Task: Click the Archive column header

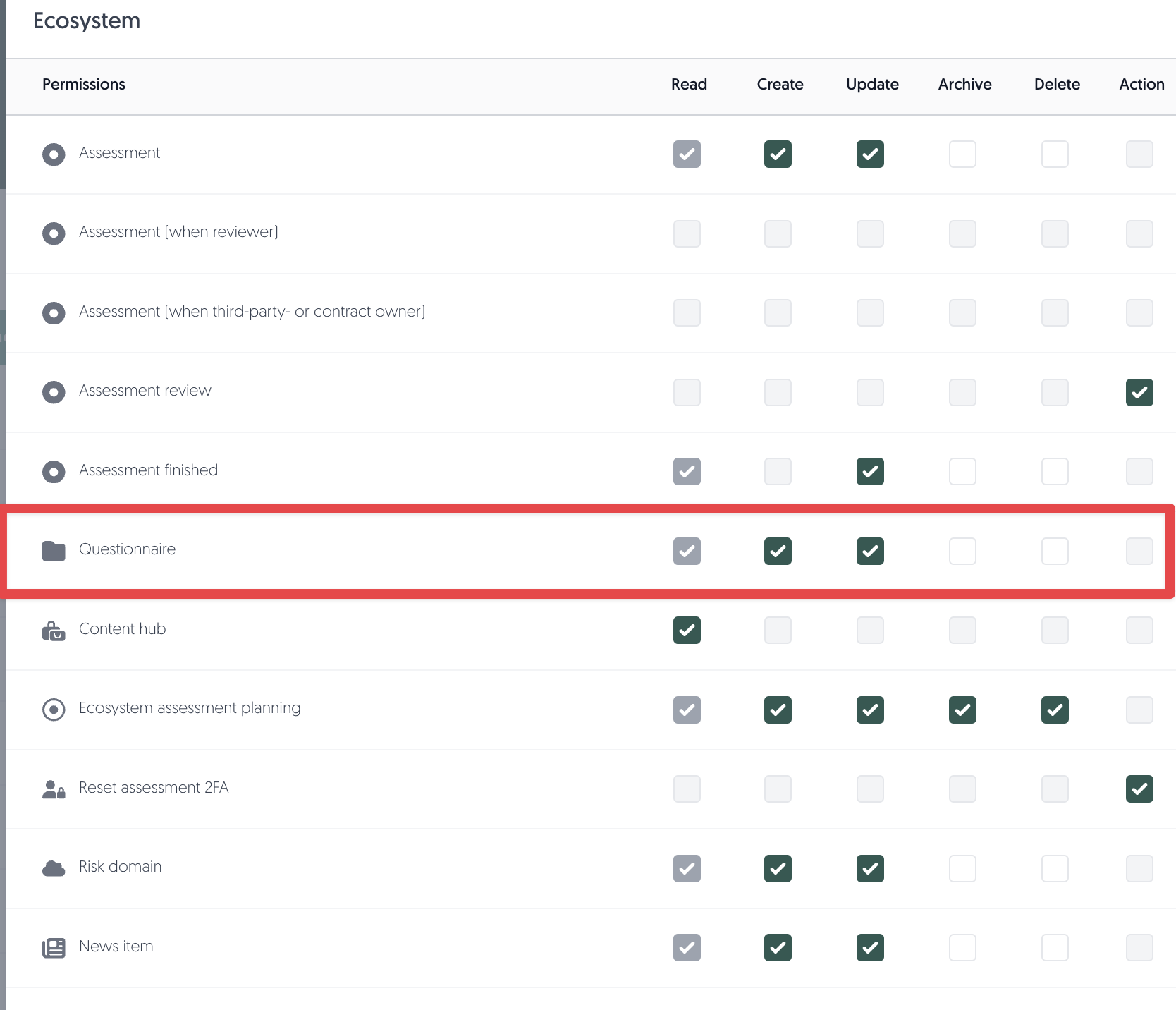Action: [x=964, y=85]
